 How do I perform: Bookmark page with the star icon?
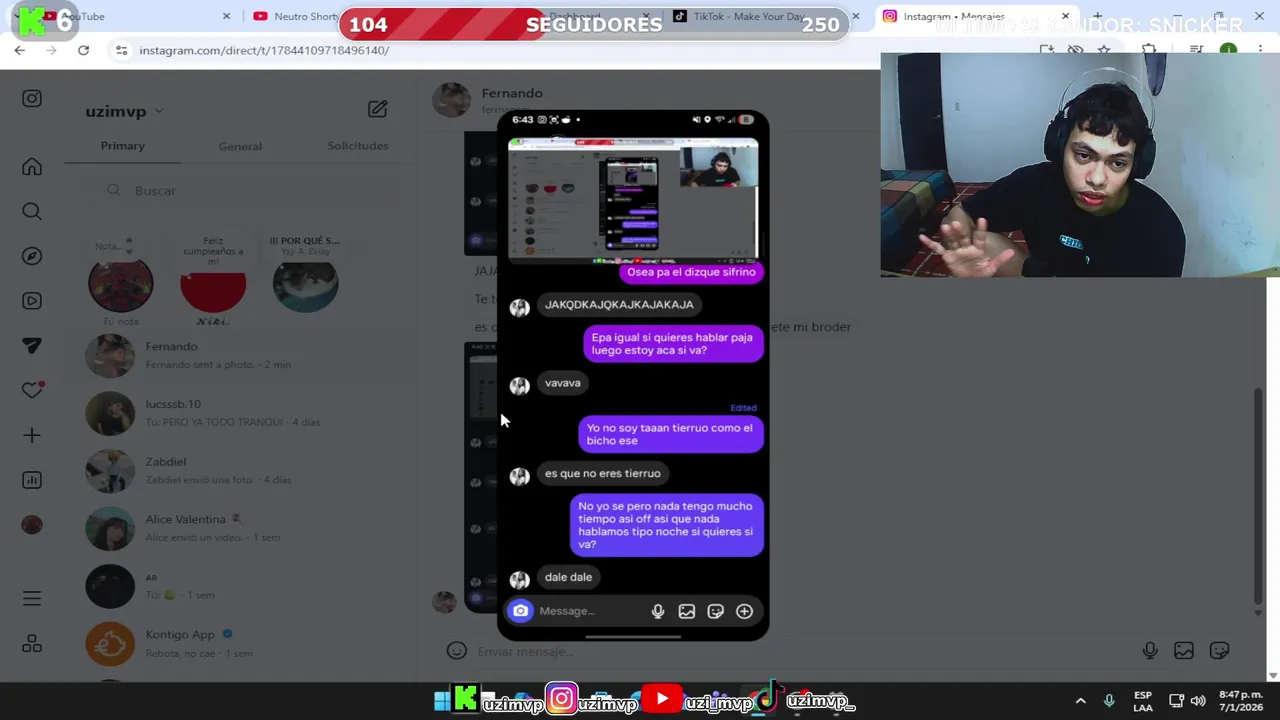click(1104, 50)
